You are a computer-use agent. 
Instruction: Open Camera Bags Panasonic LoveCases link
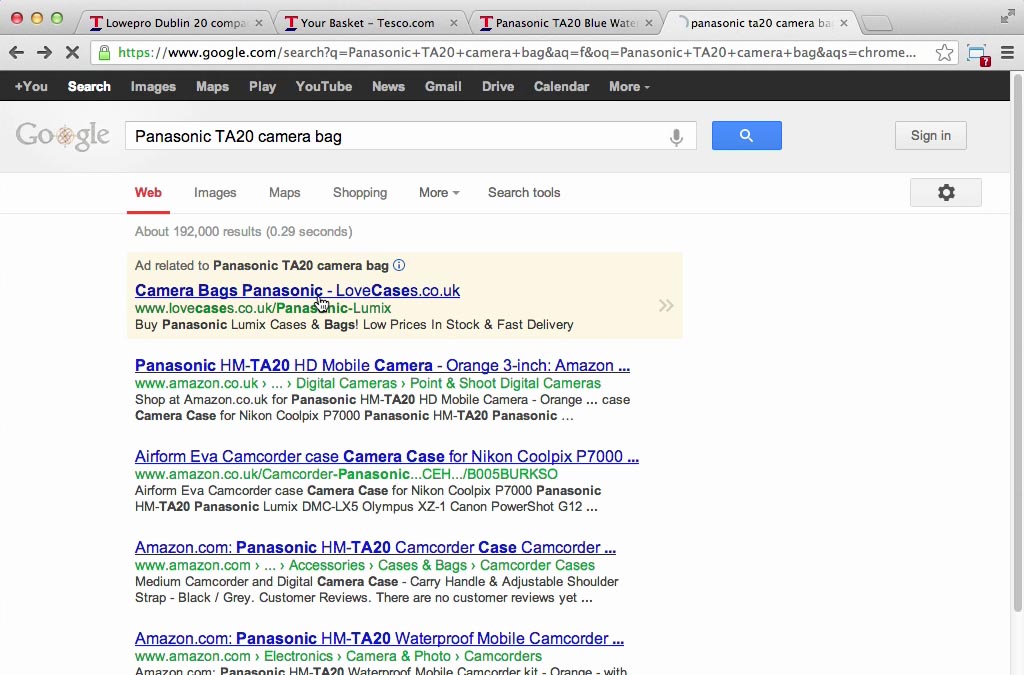[x=297, y=290]
